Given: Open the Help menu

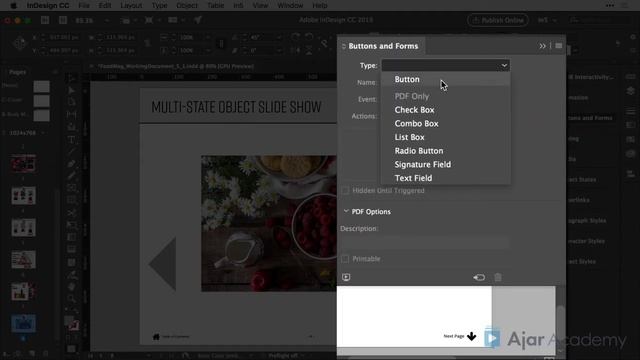Looking at the screenshot, I should [x=320, y=5].
